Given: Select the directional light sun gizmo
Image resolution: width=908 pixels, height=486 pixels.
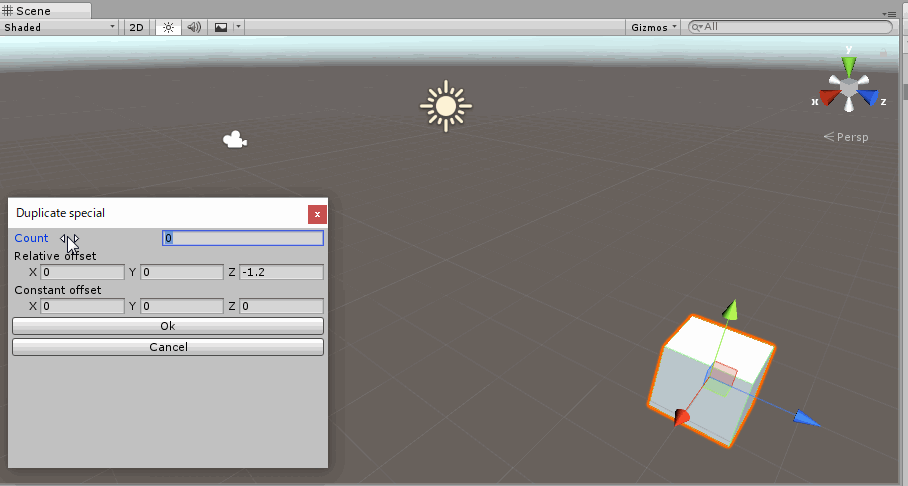Looking at the screenshot, I should click(x=446, y=106).
